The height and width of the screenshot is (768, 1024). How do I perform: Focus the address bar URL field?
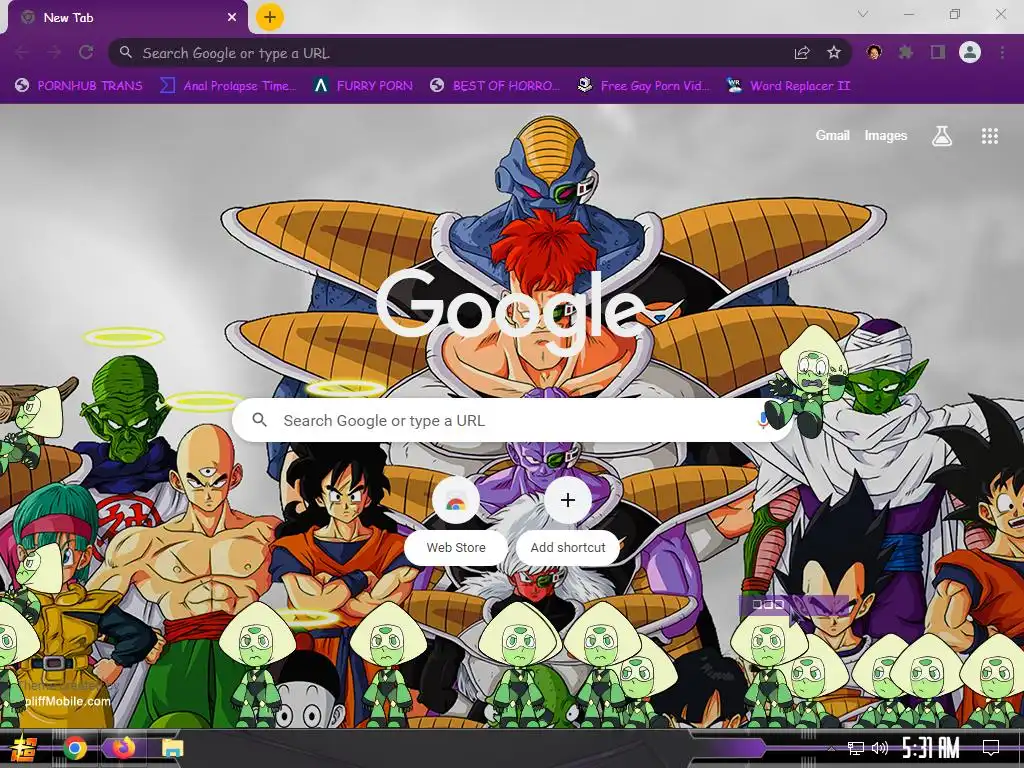480,53
